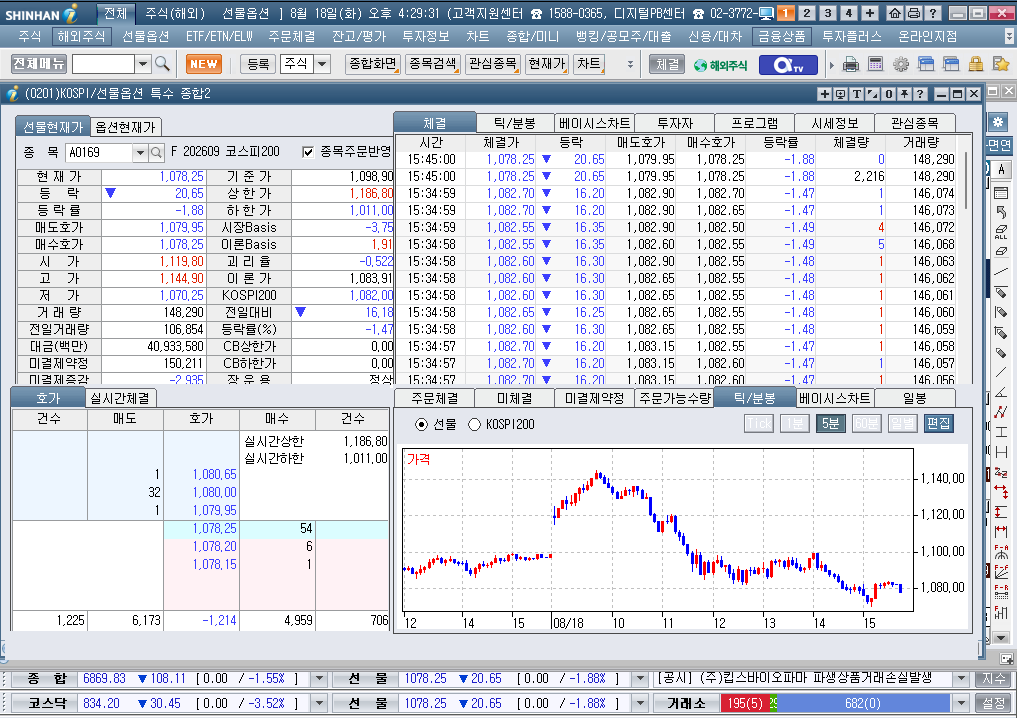Viewport: 1017px width, 718px height.
Task: Click help question icon in KOSPI window title
Action: click(x=920, y=94)
